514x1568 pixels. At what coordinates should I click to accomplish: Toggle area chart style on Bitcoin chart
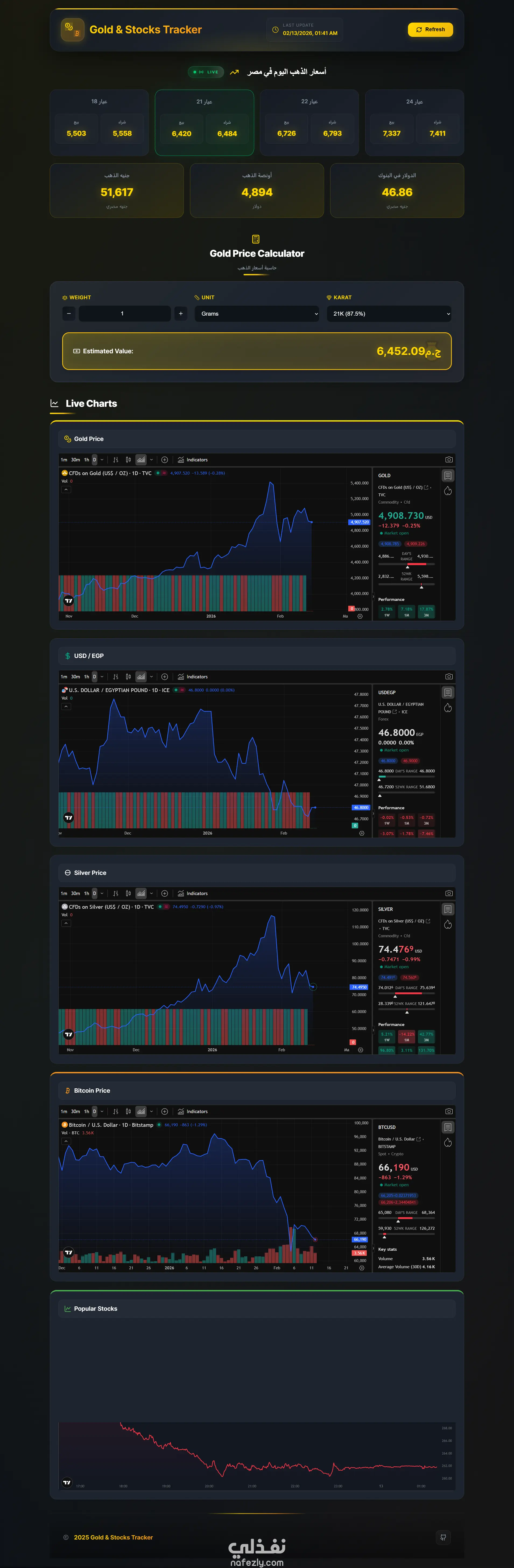141,1111
